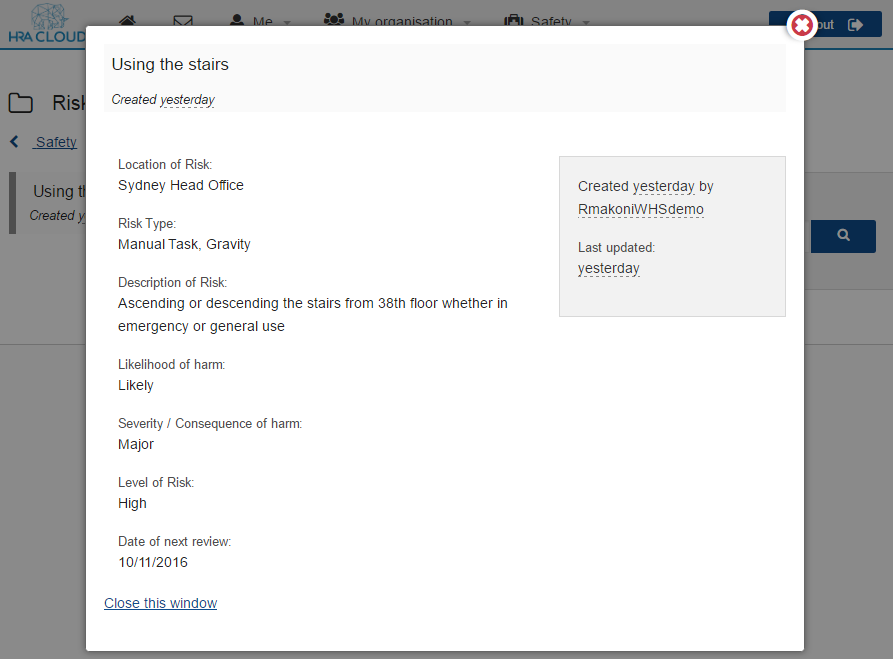Open the Safety menu in the navbar

pos(551,22)
